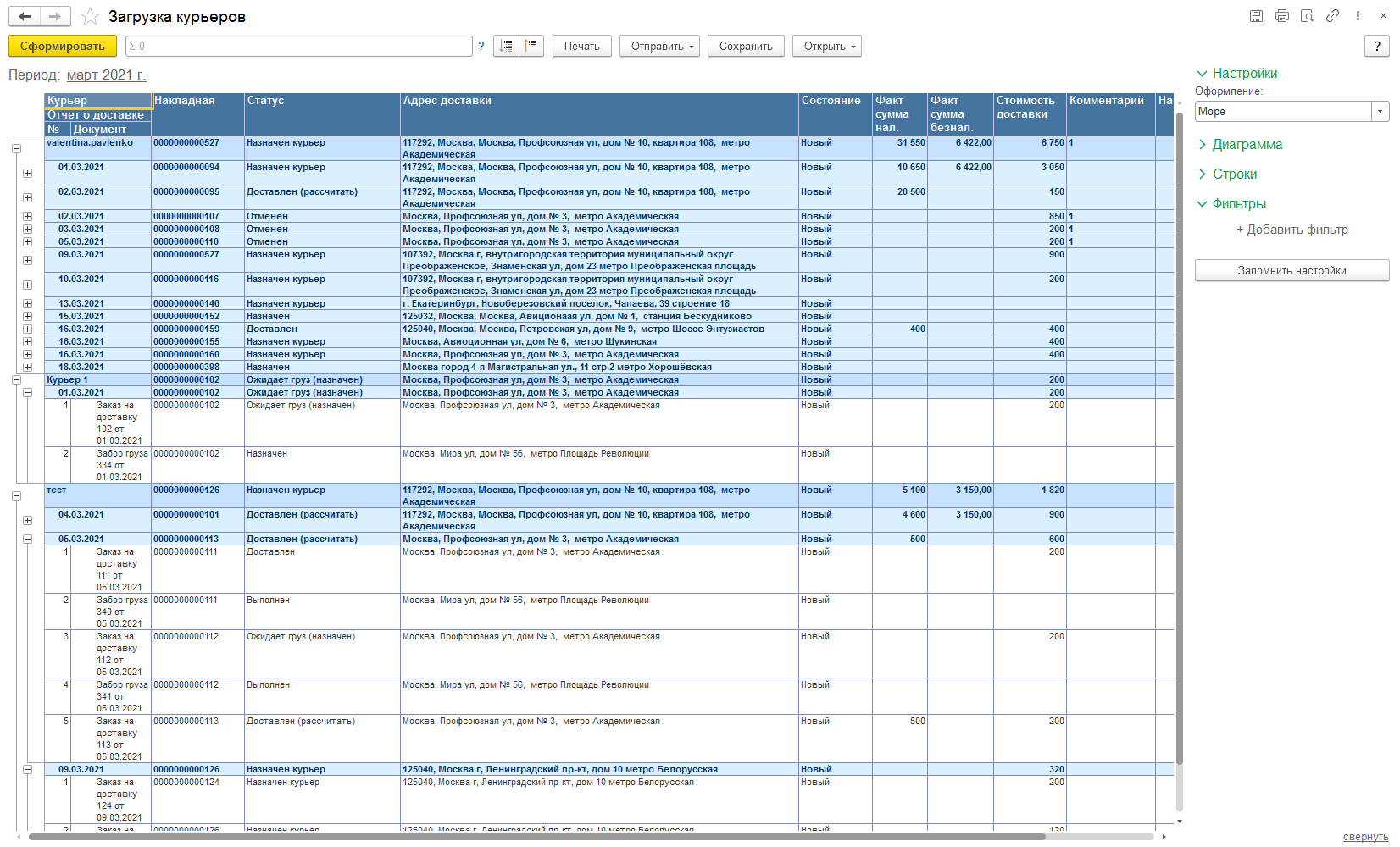This screenshot has height=847, width=1400.
Task: Click the printer icon in top-right corner
Action: click(x=1281, y=16)
